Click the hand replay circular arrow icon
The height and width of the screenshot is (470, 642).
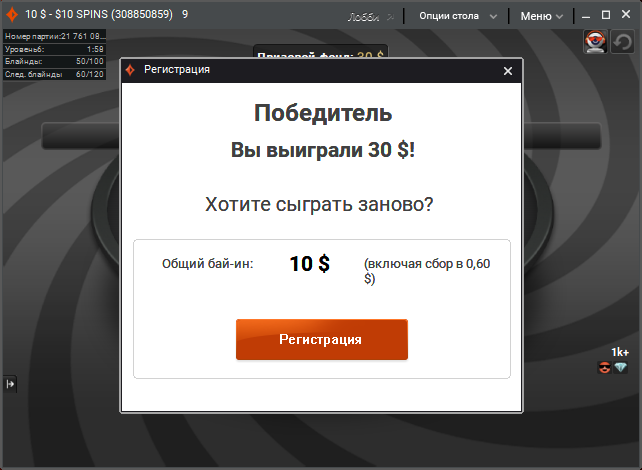[x=622, y=42]
